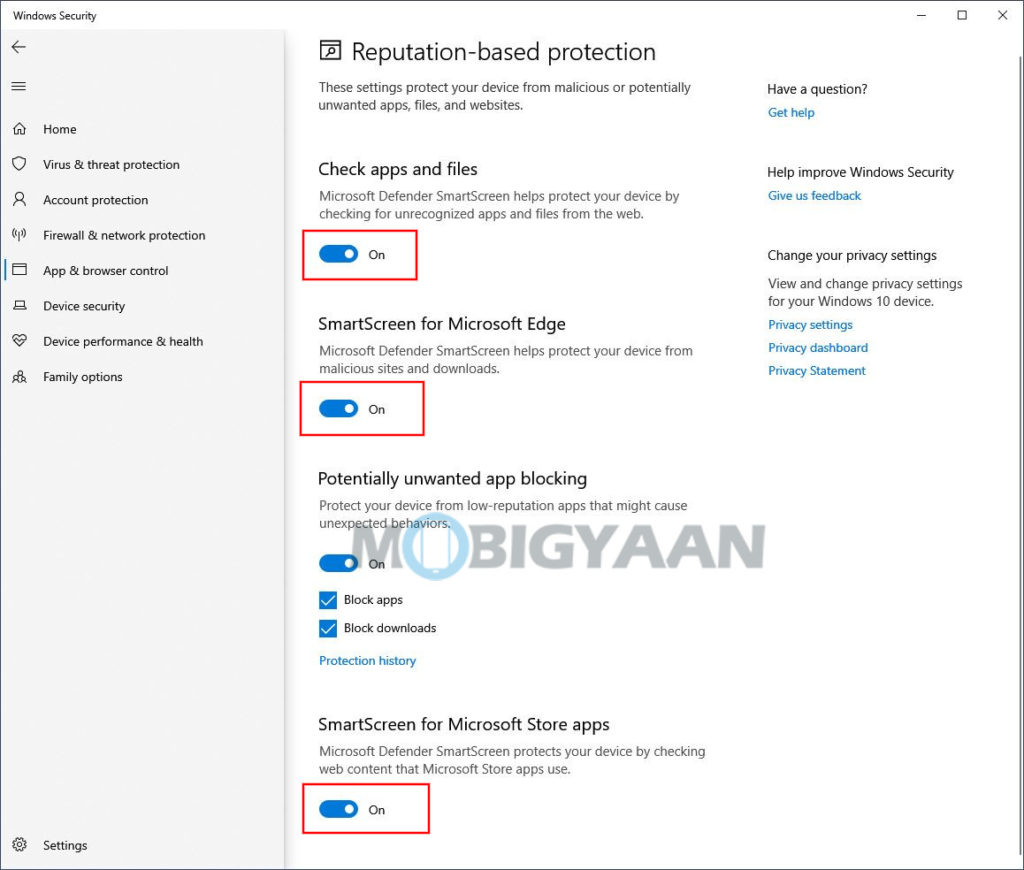Disable SmartScreen for Microsoft Edge

[338, 408]
